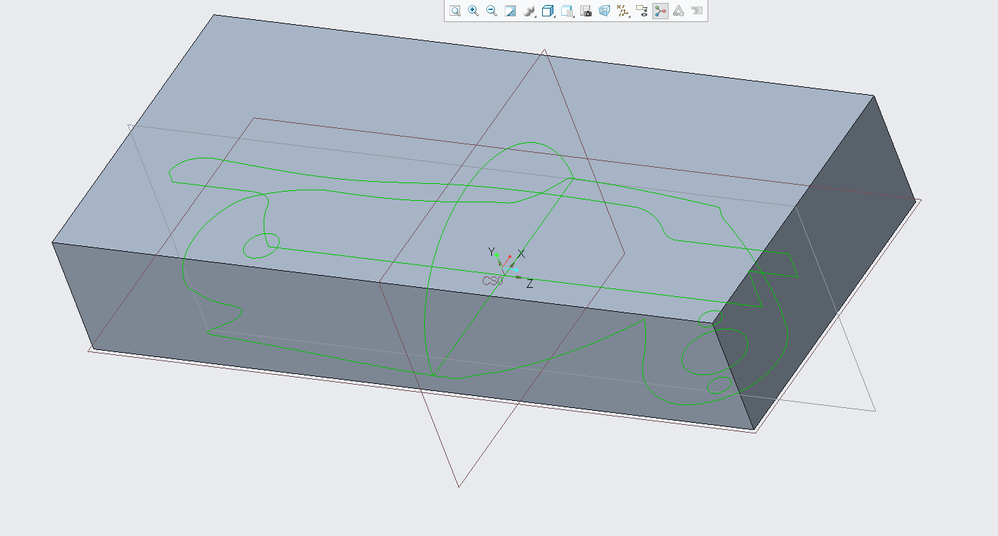Click the rightmost faded toolbar icon
998x536 pixels.
pyautogui.click(x=697, y=11)
